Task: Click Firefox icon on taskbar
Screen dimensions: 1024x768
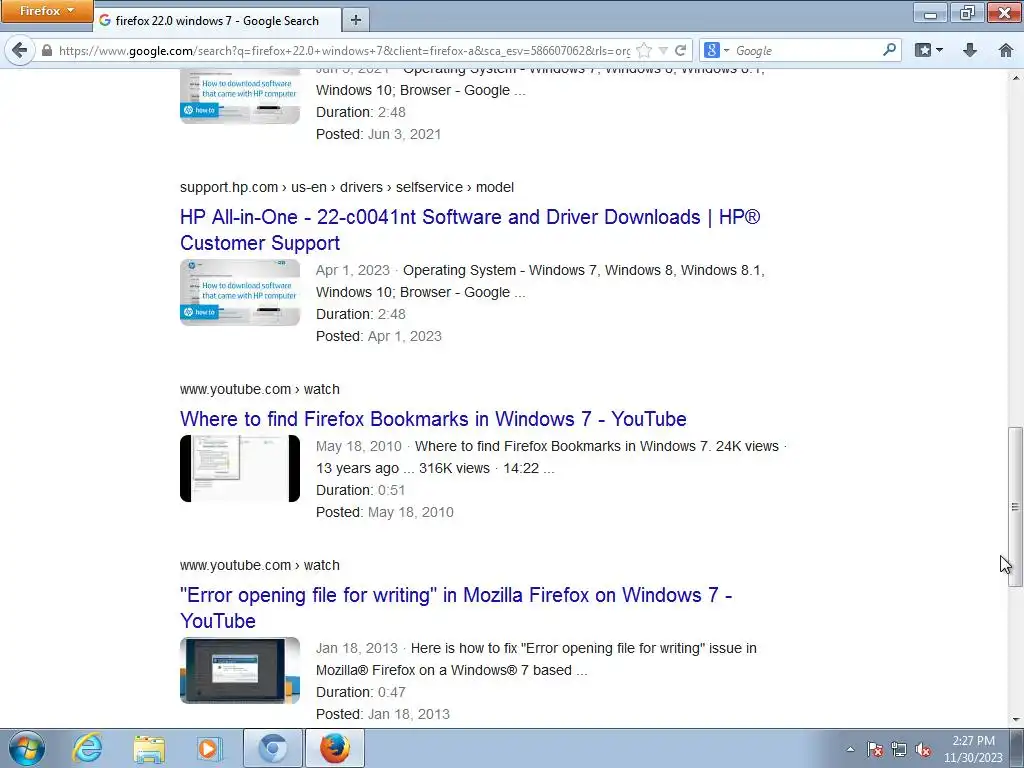Action: click(x=334, y=748)
